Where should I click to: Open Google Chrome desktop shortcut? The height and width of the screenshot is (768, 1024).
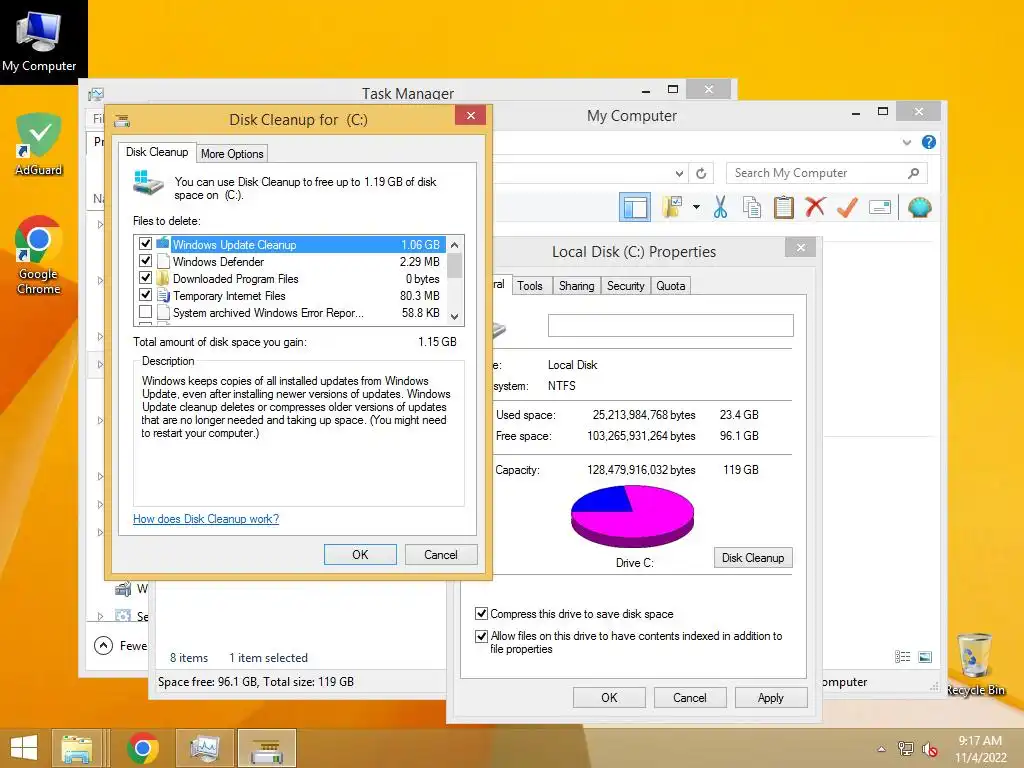[x=39, y=255]
